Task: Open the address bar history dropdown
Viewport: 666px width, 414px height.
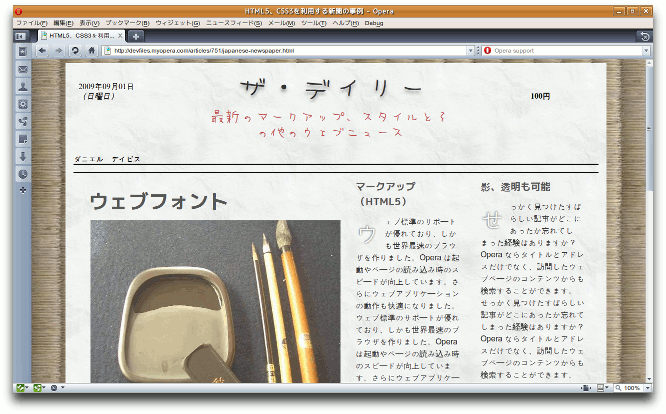Action: [470, 51]
